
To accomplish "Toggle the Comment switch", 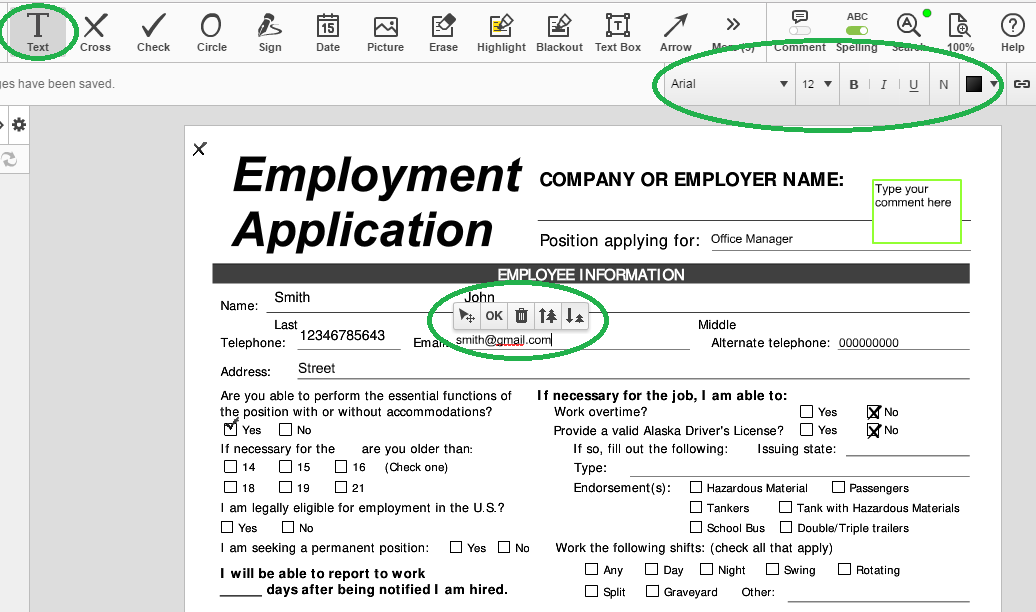I will pos(799,30).
